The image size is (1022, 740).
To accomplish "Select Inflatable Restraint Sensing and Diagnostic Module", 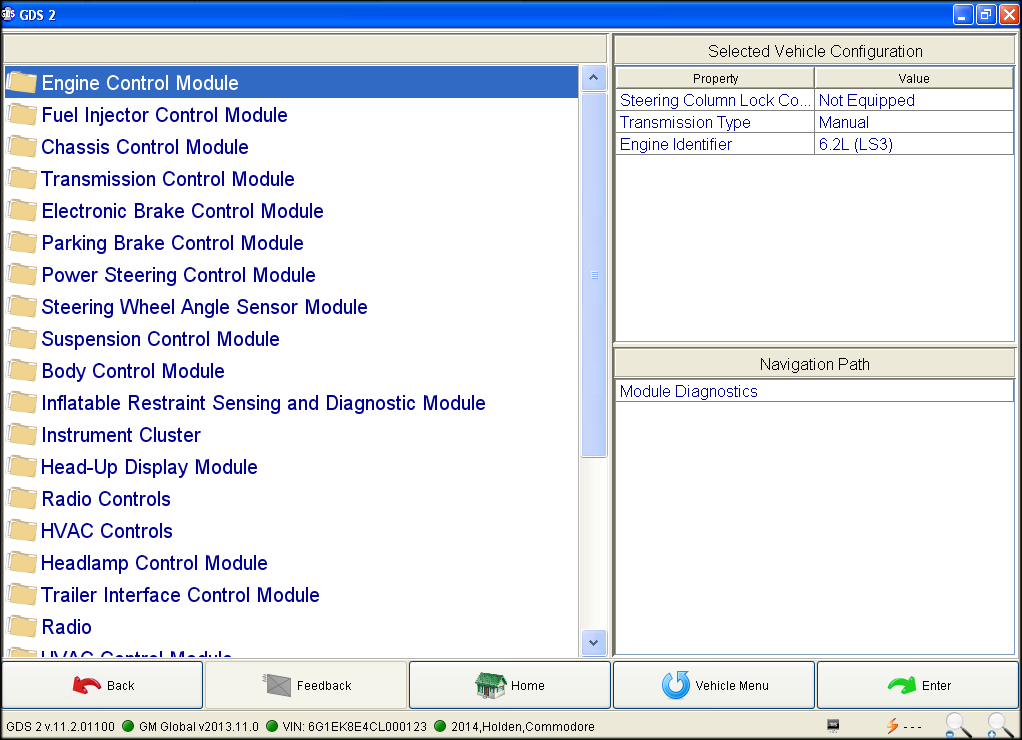I will [263, 402].
